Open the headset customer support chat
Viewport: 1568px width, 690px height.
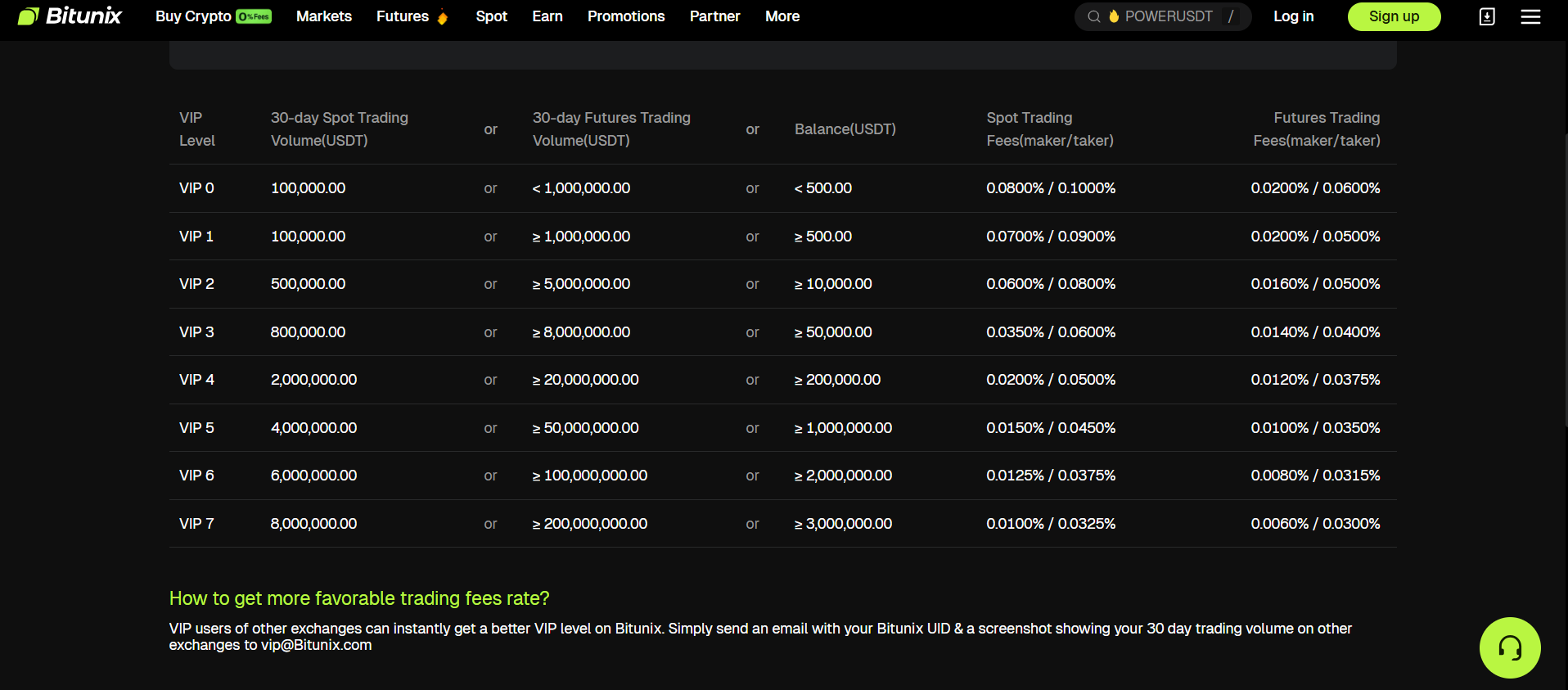click(x=1510, y=647)
